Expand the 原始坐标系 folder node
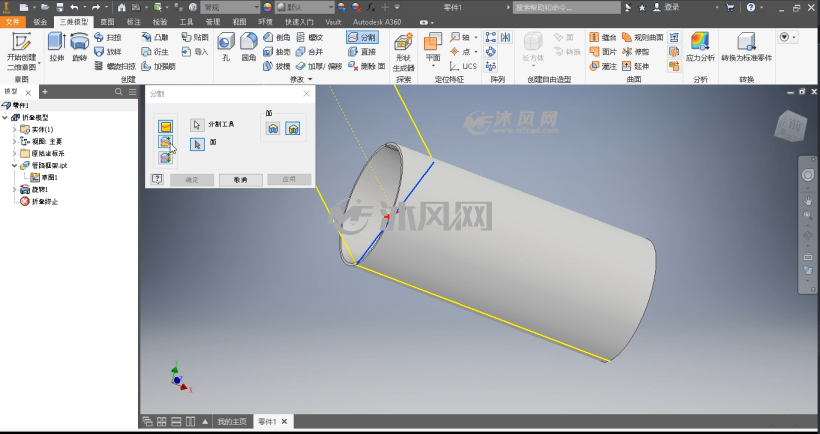820x434 pixels. click(x=15, y=153)
